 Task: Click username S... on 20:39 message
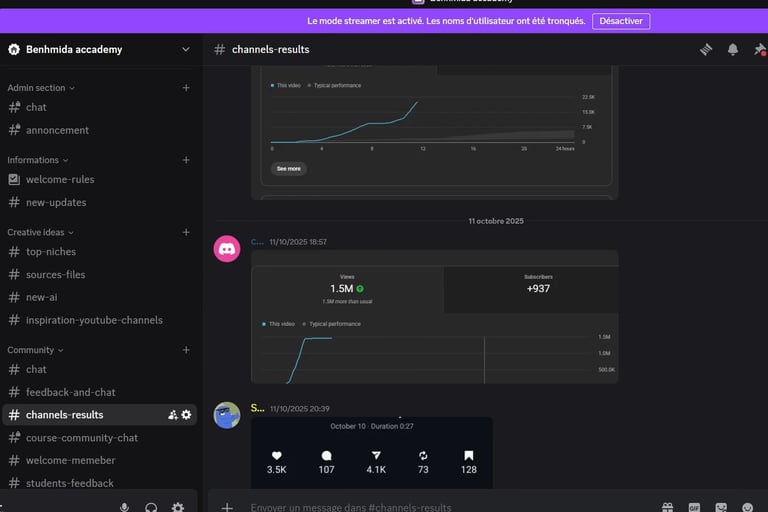[x=258, y=408]
